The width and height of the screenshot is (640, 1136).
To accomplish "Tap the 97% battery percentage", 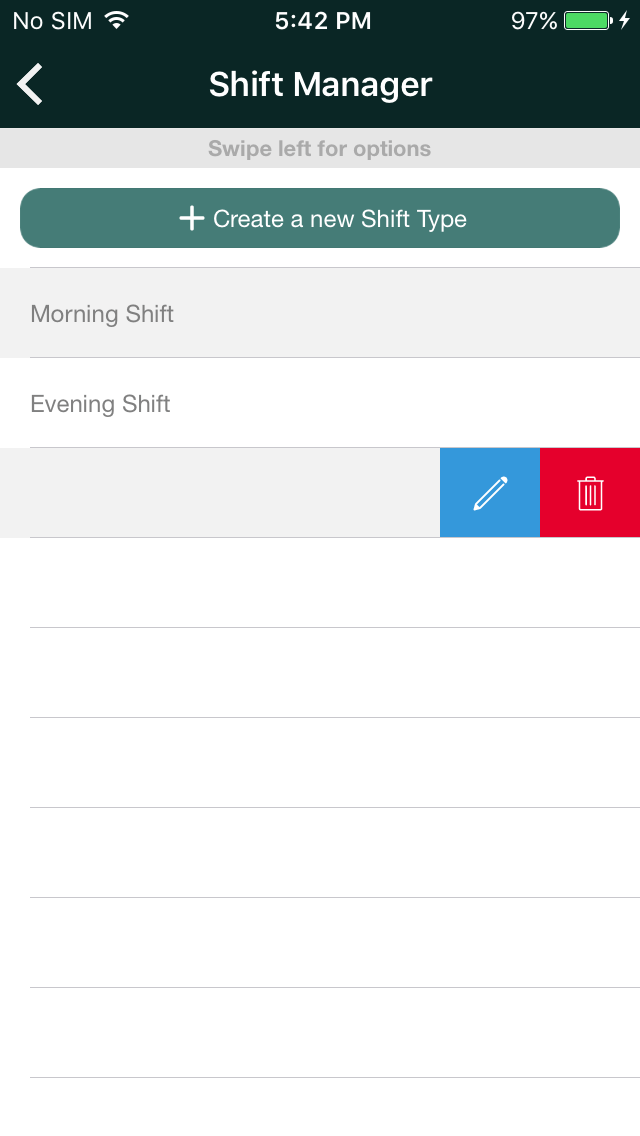I will click(x=533, y=21).
